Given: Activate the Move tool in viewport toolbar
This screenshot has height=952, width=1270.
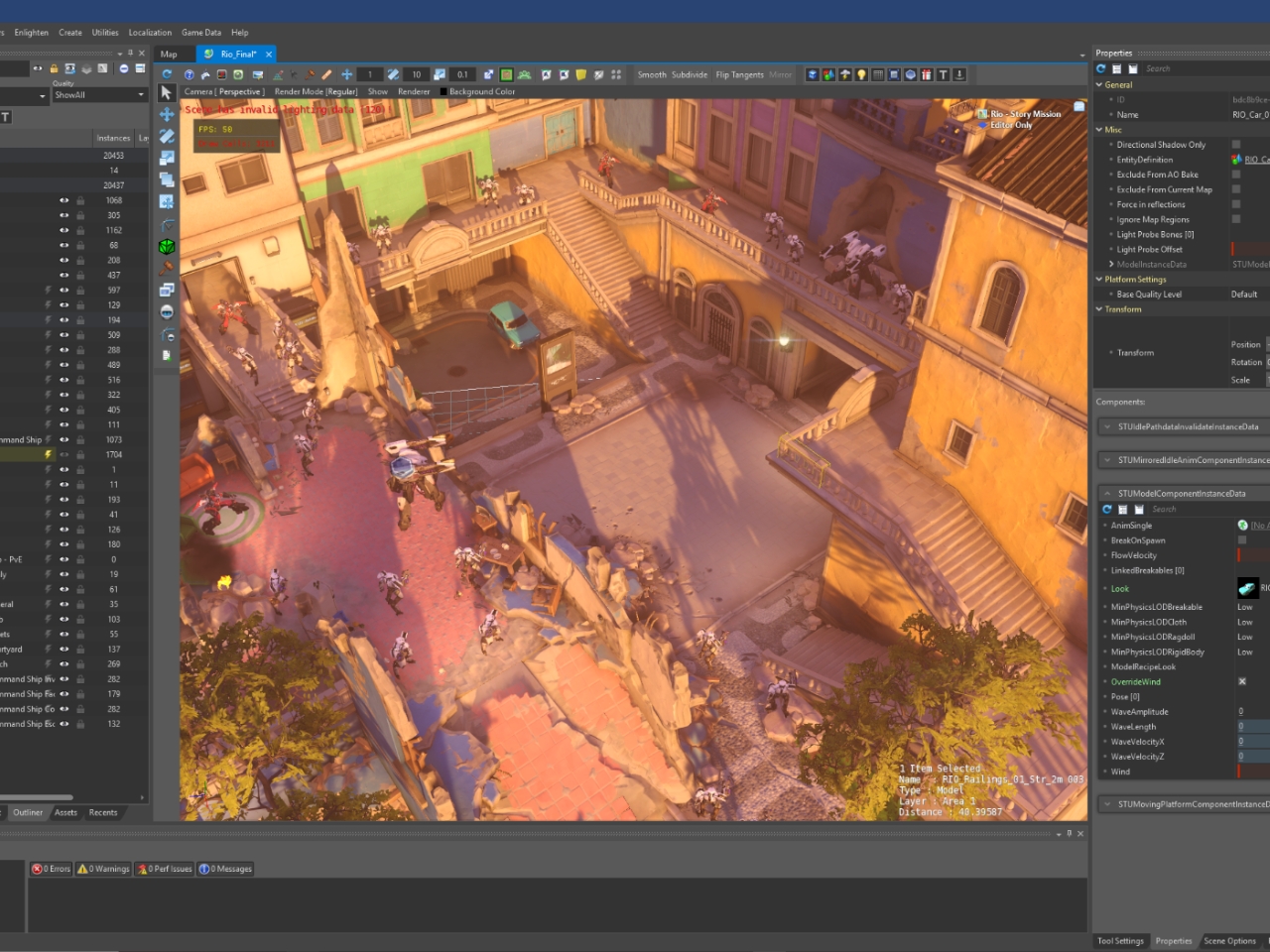Looking at the screenshot, I should (167, 114).
